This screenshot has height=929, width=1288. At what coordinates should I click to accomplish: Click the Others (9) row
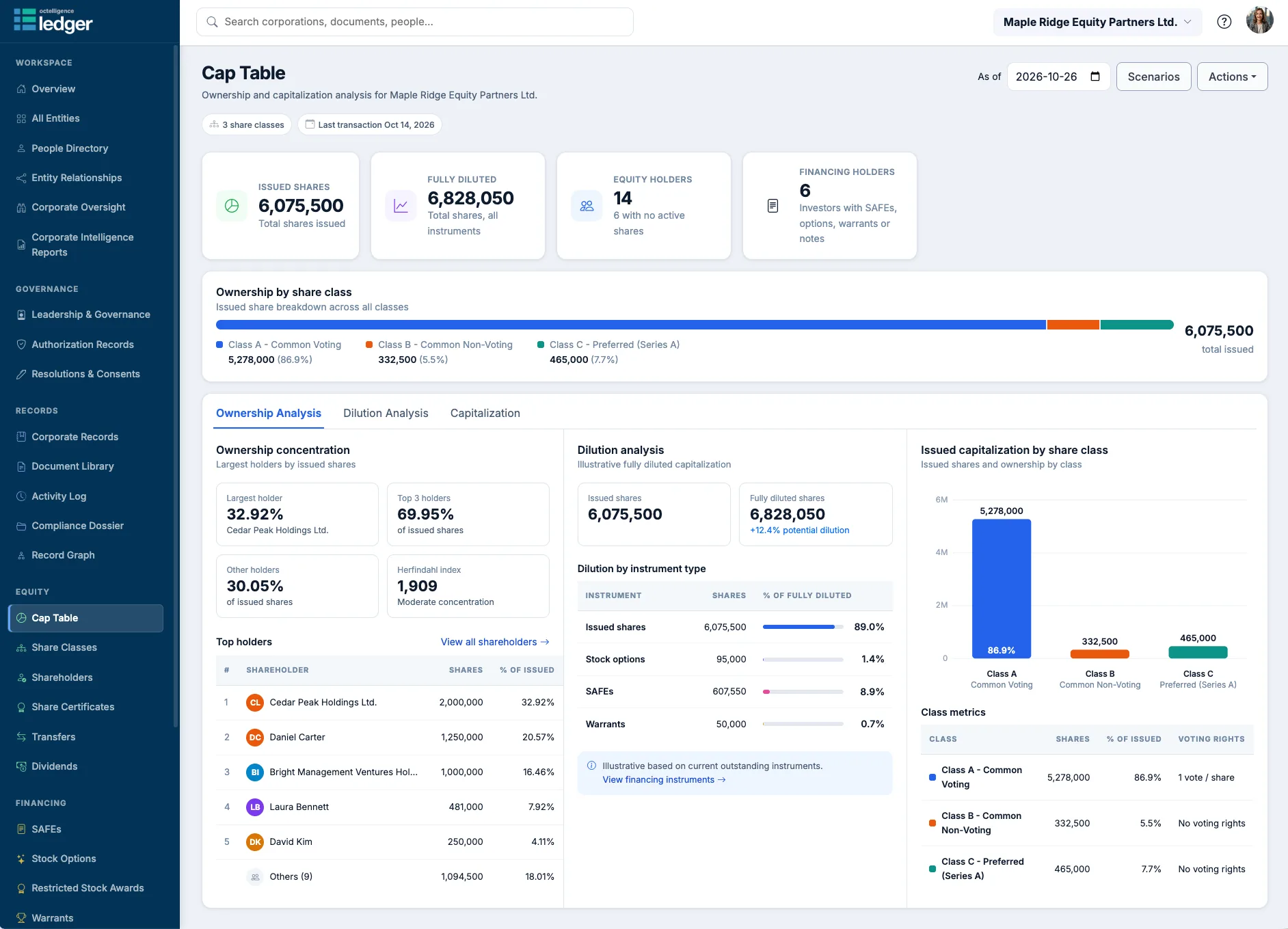390,876
